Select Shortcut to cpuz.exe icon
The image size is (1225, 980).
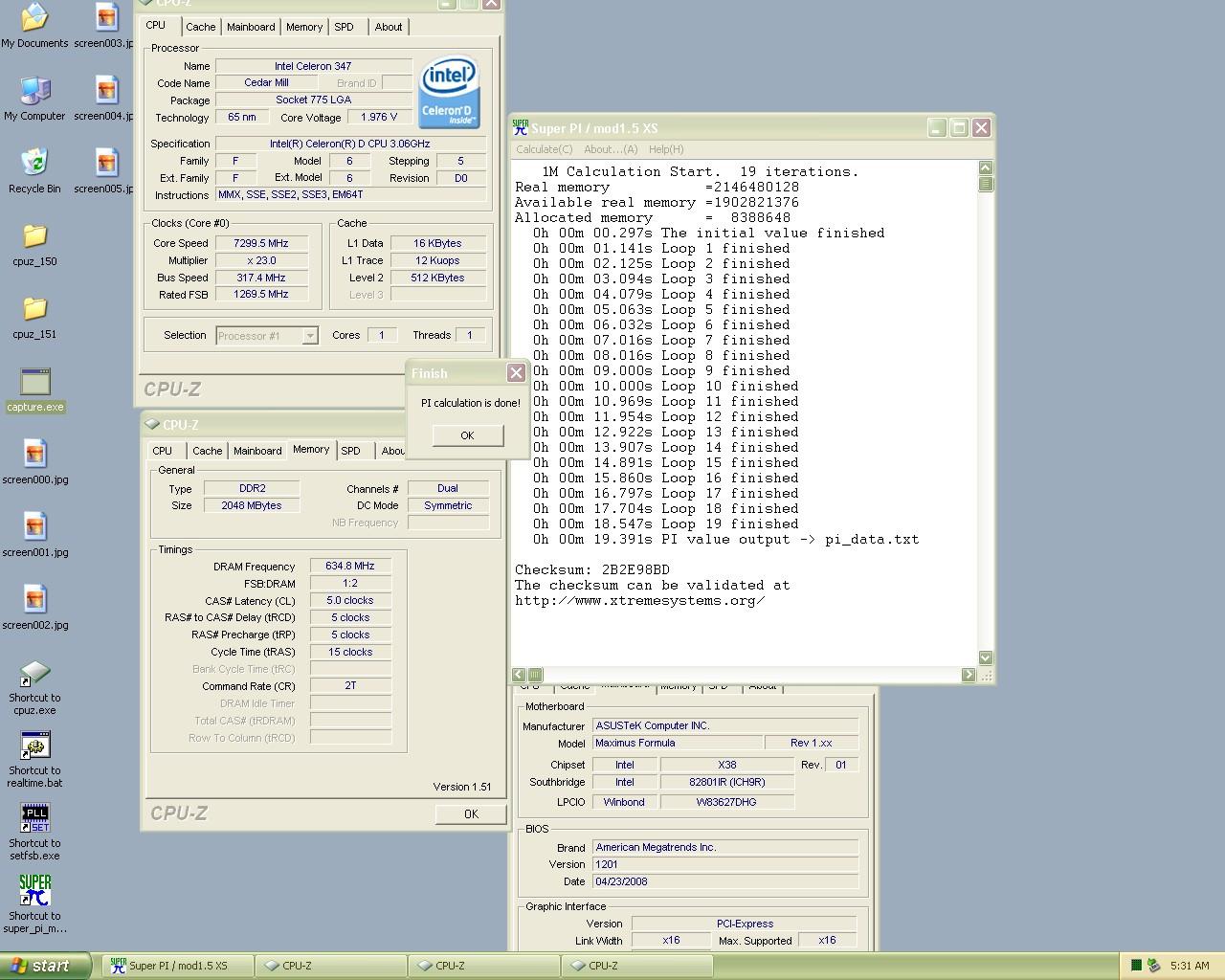point(34,687)
